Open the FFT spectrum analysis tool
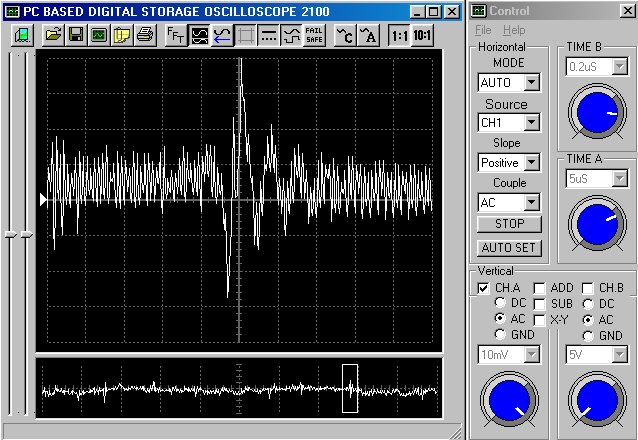 point(175,35)
